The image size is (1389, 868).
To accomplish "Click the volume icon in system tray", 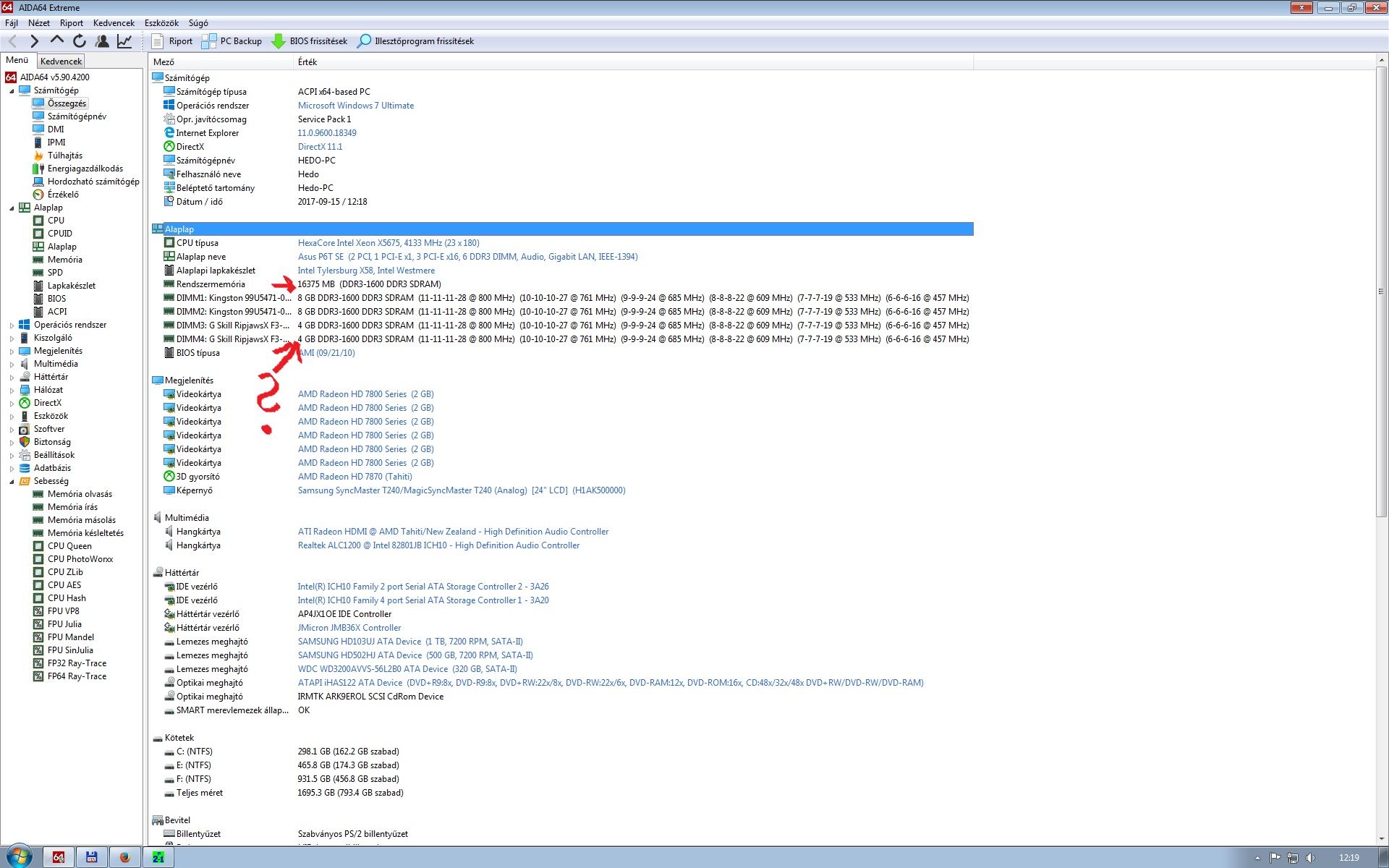I will (1310, 858).
